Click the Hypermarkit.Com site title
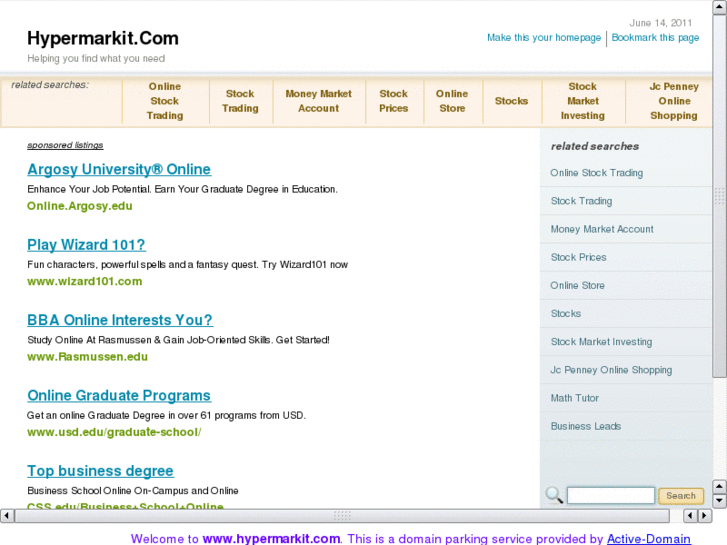This screenshot has height=545, width=727. (102, 38)
